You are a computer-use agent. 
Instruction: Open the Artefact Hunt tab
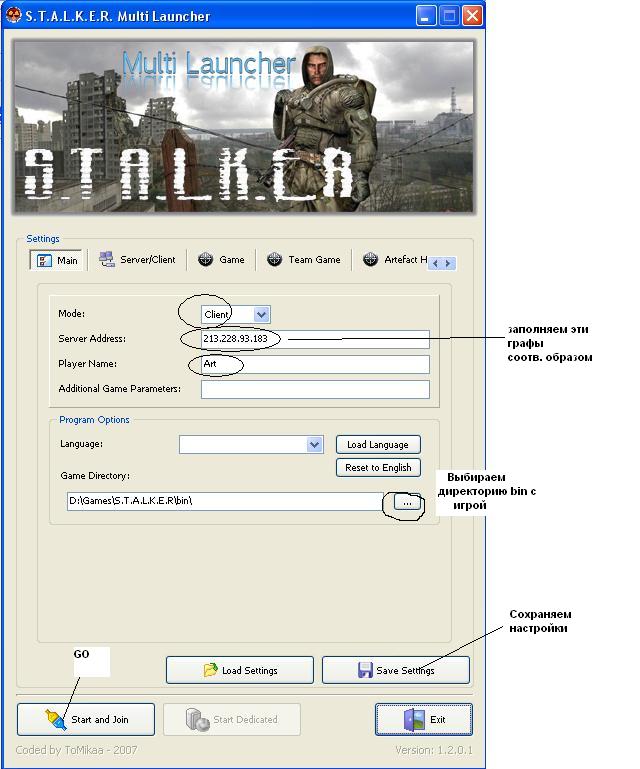tap(394, 259)
